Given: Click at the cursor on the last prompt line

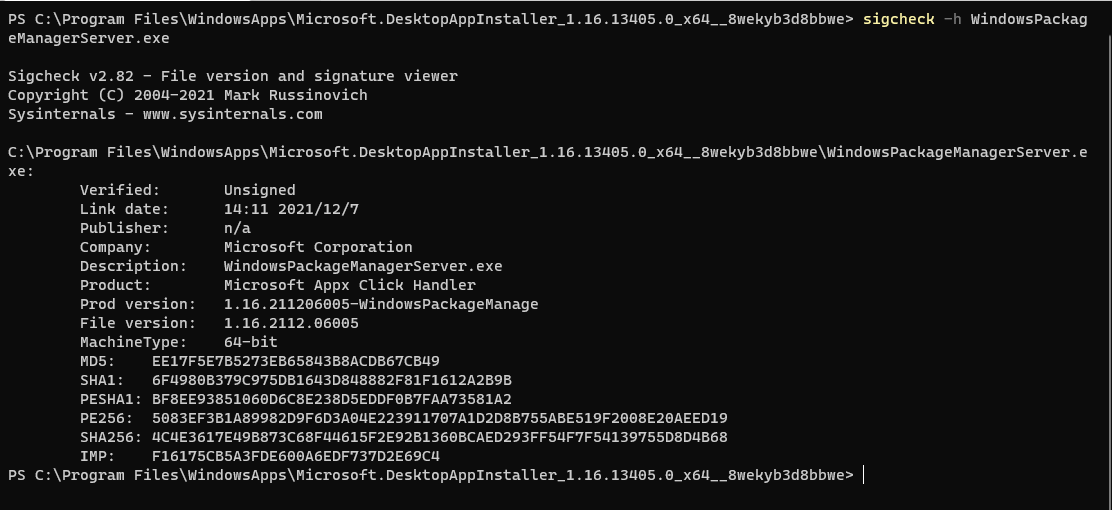Looking at the screenshot, I should point(863,475).
